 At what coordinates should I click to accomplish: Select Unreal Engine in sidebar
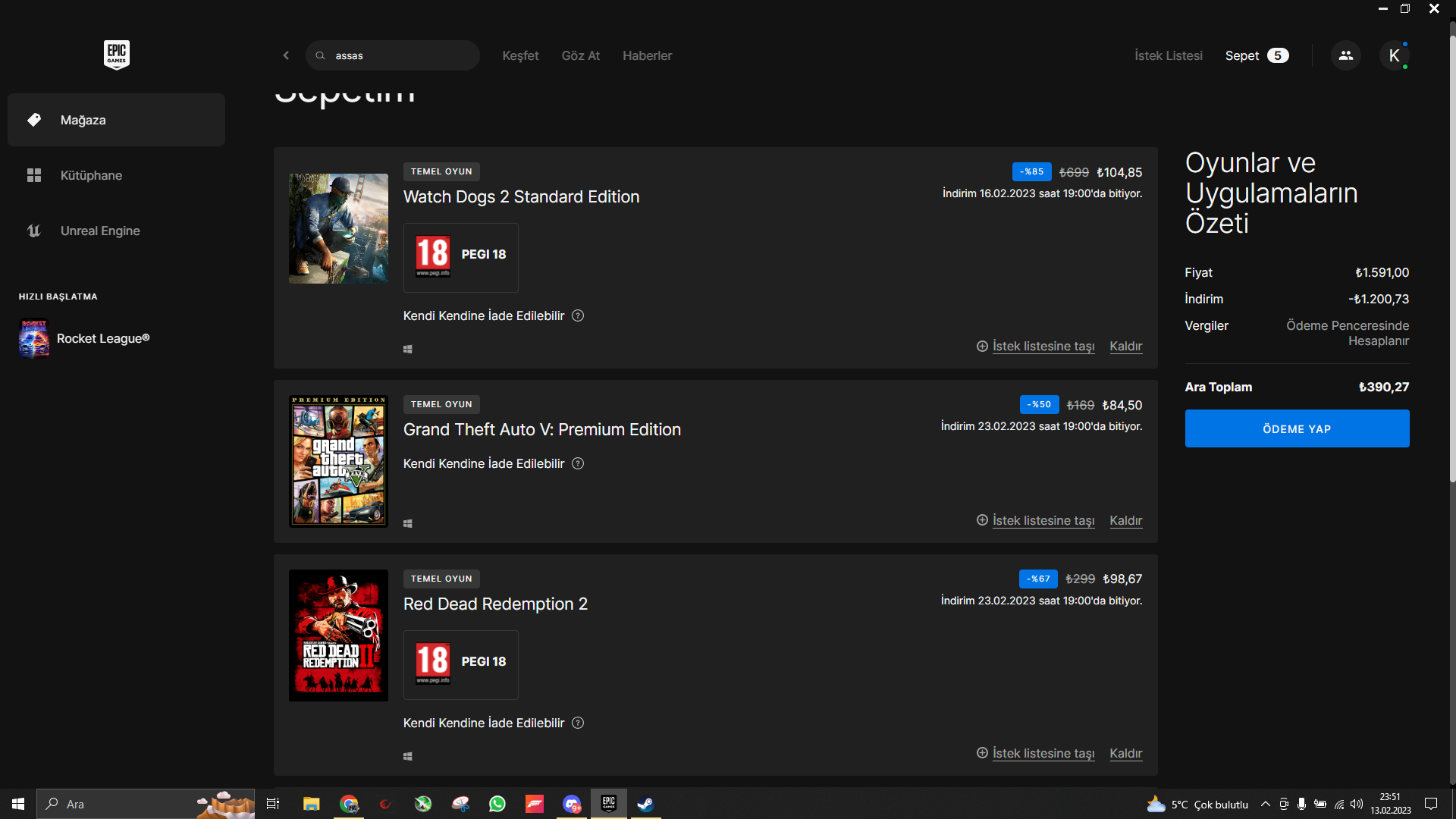(116, 231)
